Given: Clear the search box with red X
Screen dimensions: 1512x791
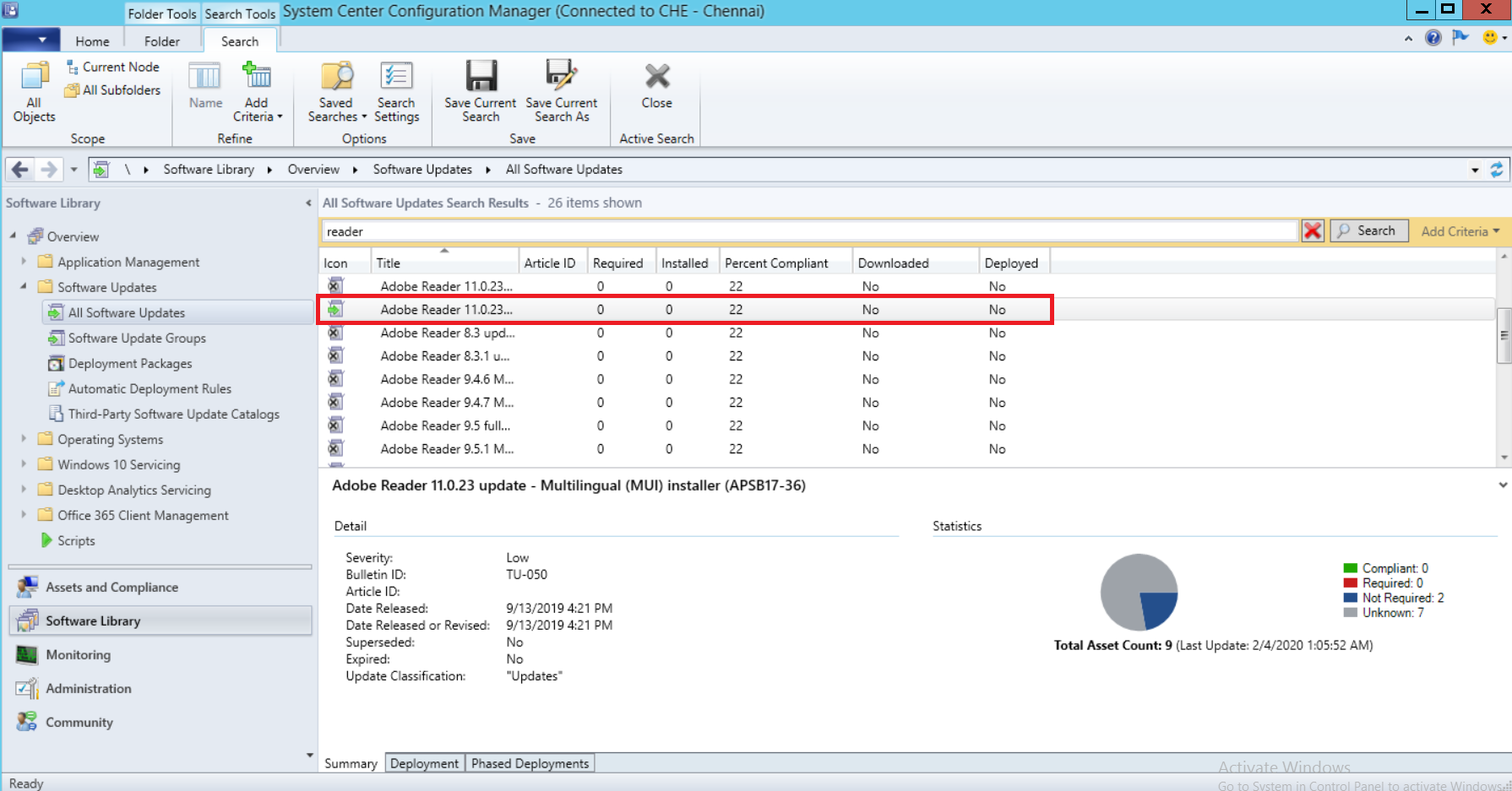Looking at the screenshot, I should pos(1312,231).
